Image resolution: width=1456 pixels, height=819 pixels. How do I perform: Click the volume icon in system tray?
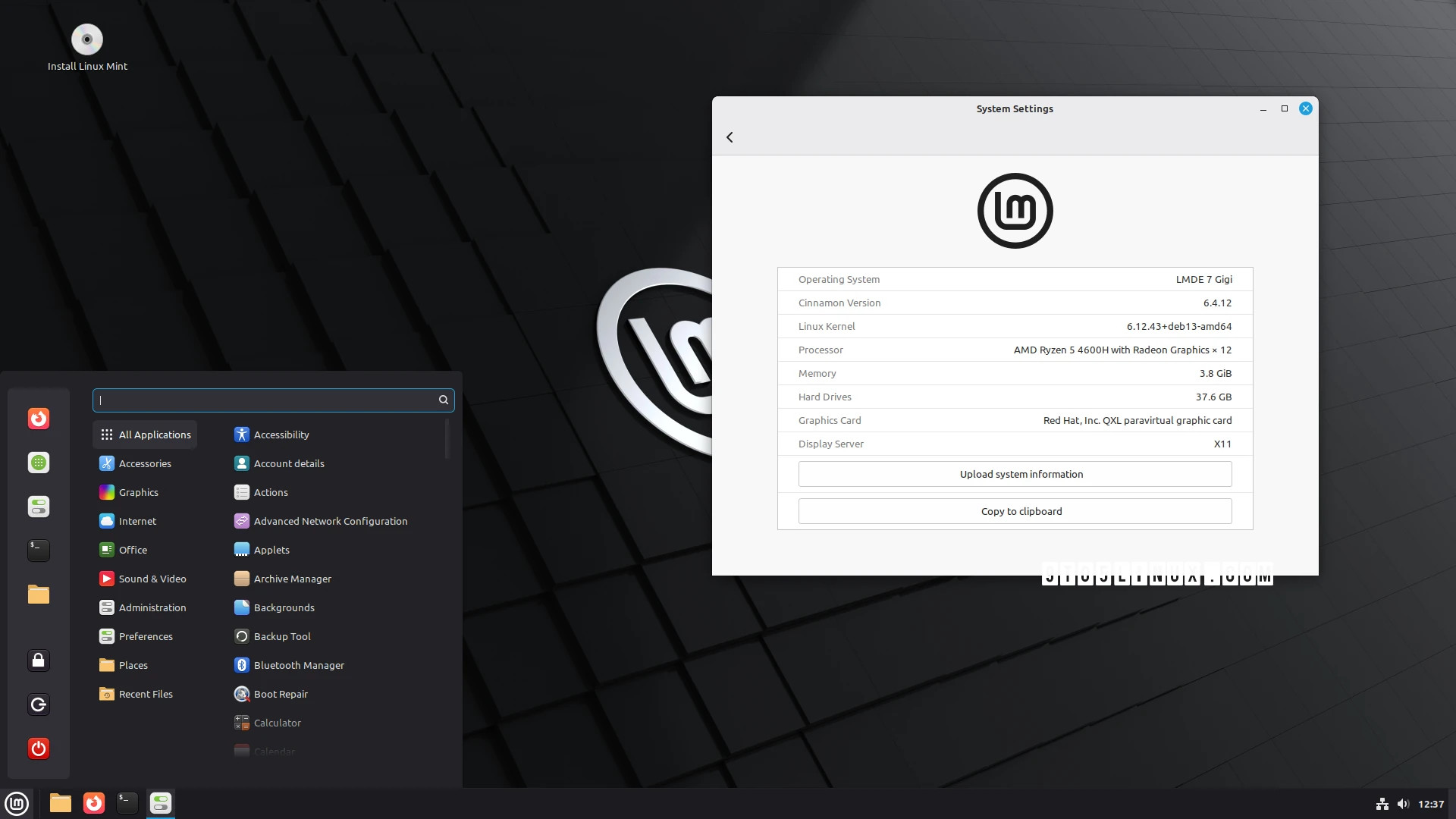[x=1404, y=803]
